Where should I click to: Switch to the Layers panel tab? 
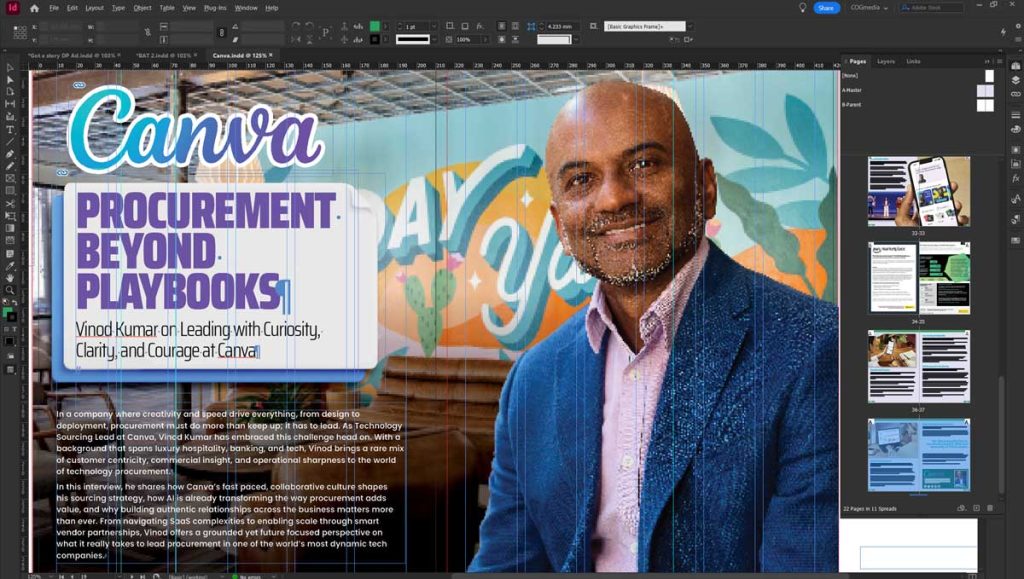coord(886,61)
